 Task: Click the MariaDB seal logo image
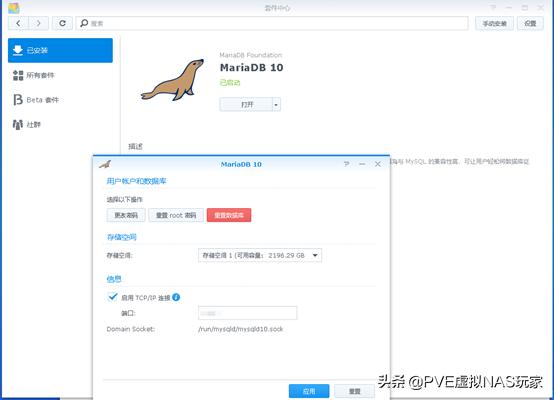173,80
